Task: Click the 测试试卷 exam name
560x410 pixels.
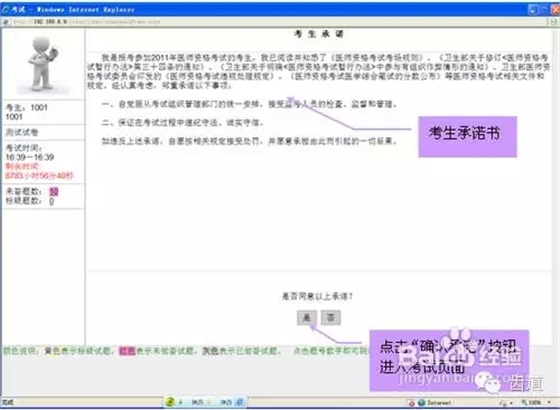Action: click(22, 132)
